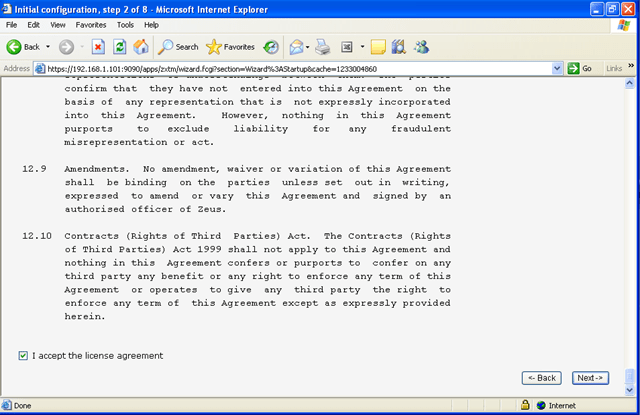Uncheck I accept the license agreement
This screenshot has width=640, height=415.
tap(23, 355)
